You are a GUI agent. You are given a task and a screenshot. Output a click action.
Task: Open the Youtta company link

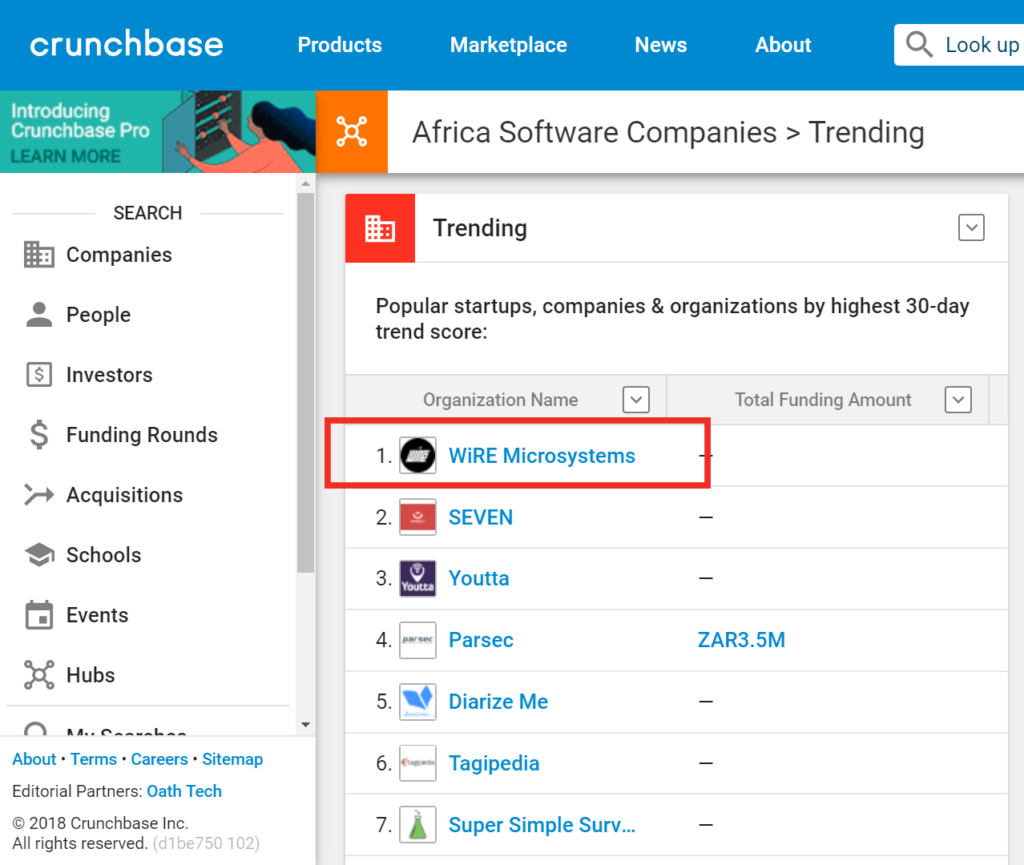pyautogui.click(x=479, y=578)
